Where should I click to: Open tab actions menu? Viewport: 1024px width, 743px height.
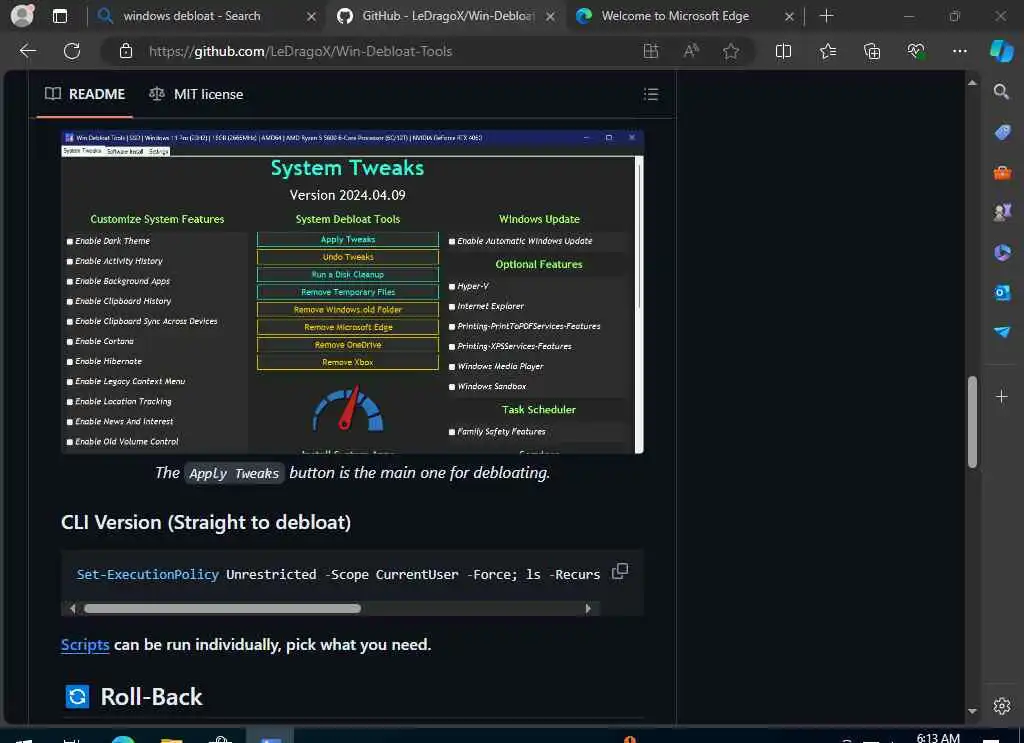click(59, 16)
